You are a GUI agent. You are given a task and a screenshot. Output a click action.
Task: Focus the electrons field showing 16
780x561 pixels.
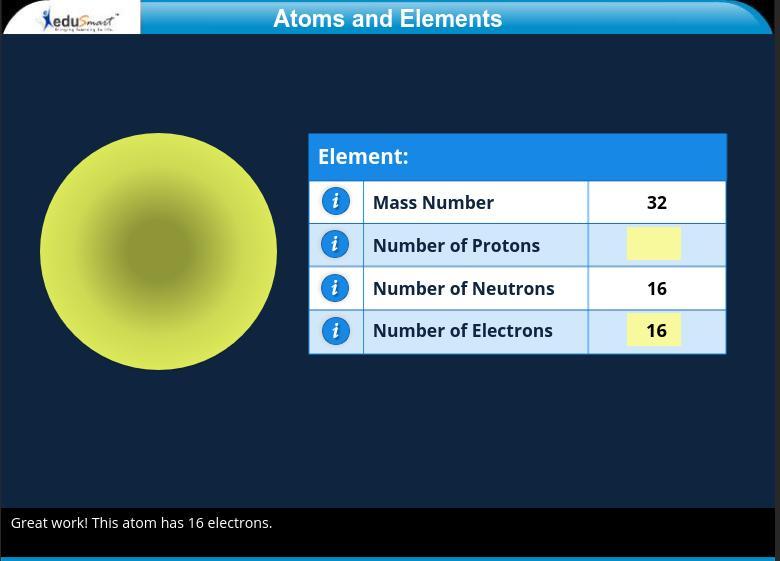point(654,330)
